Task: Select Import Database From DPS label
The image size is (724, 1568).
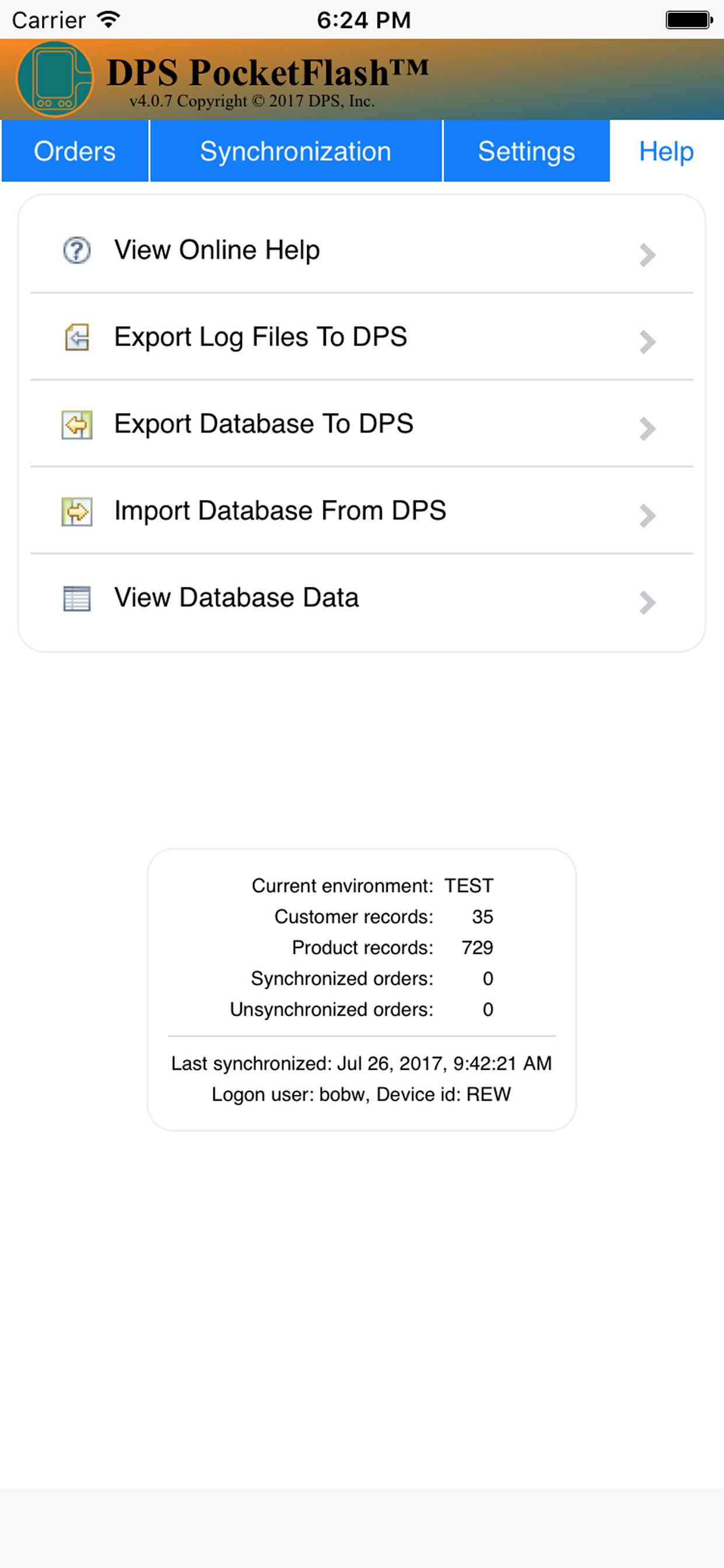Action: pos(280,512)
